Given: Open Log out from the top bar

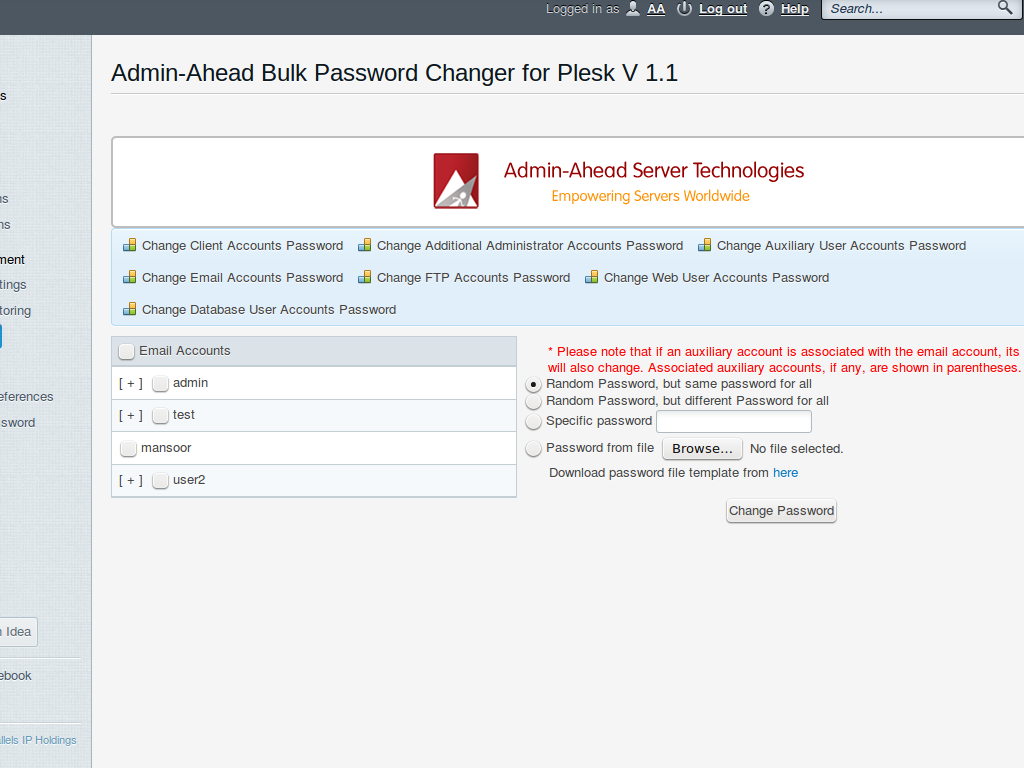Looking at the screenshot, I should pos(721,9).
